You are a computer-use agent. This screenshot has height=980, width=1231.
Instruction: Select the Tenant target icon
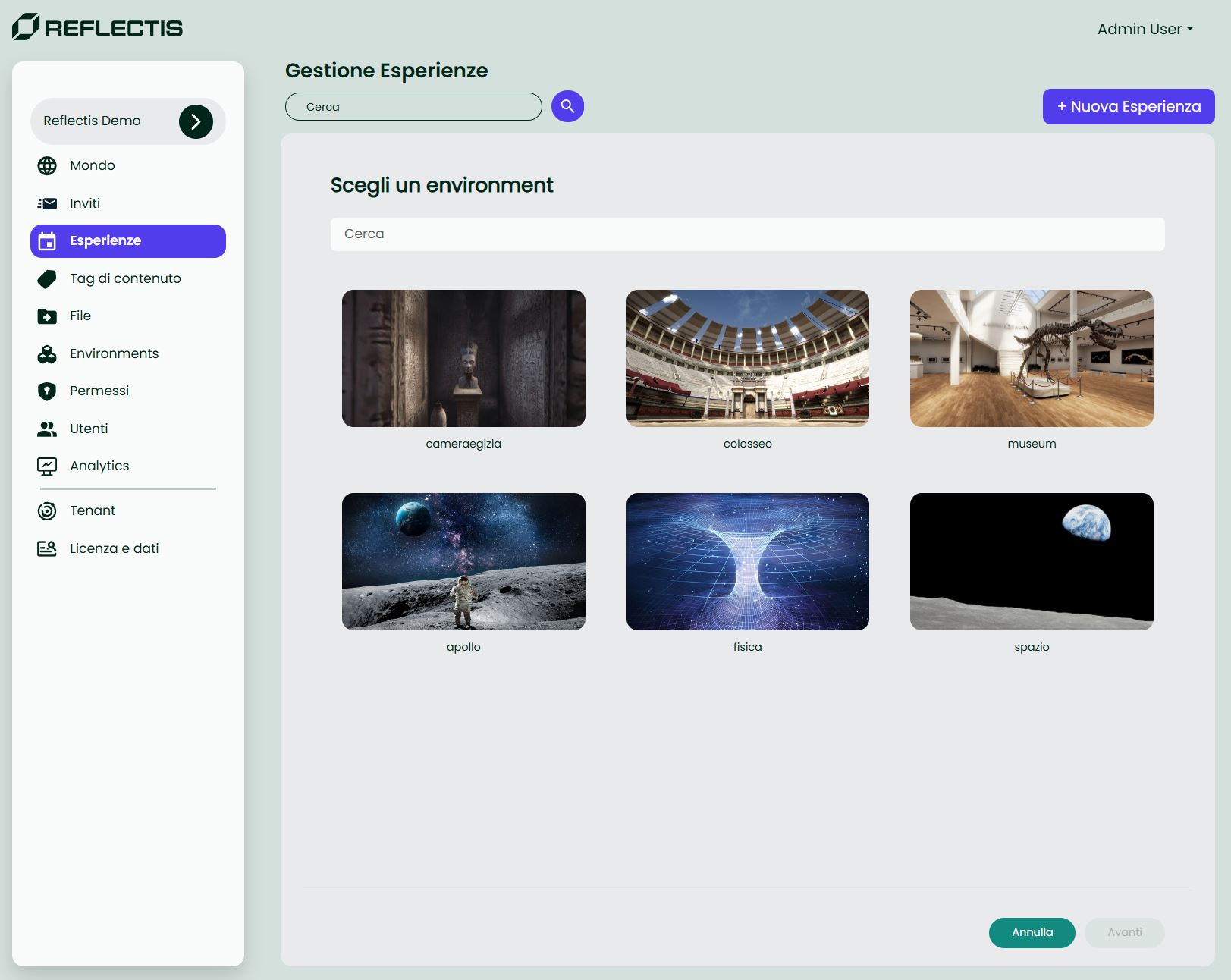(48, 510)
